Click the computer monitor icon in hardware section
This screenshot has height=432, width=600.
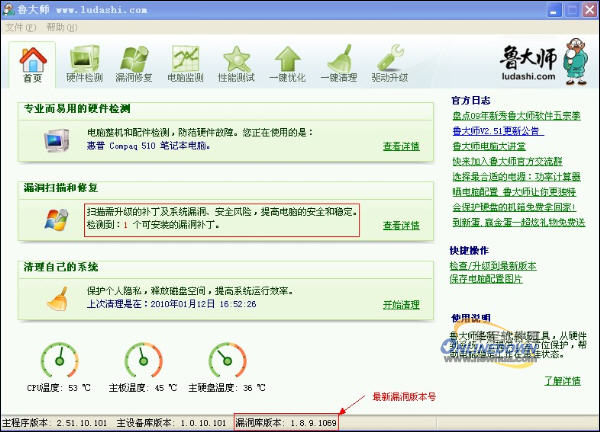coord(56,140)
